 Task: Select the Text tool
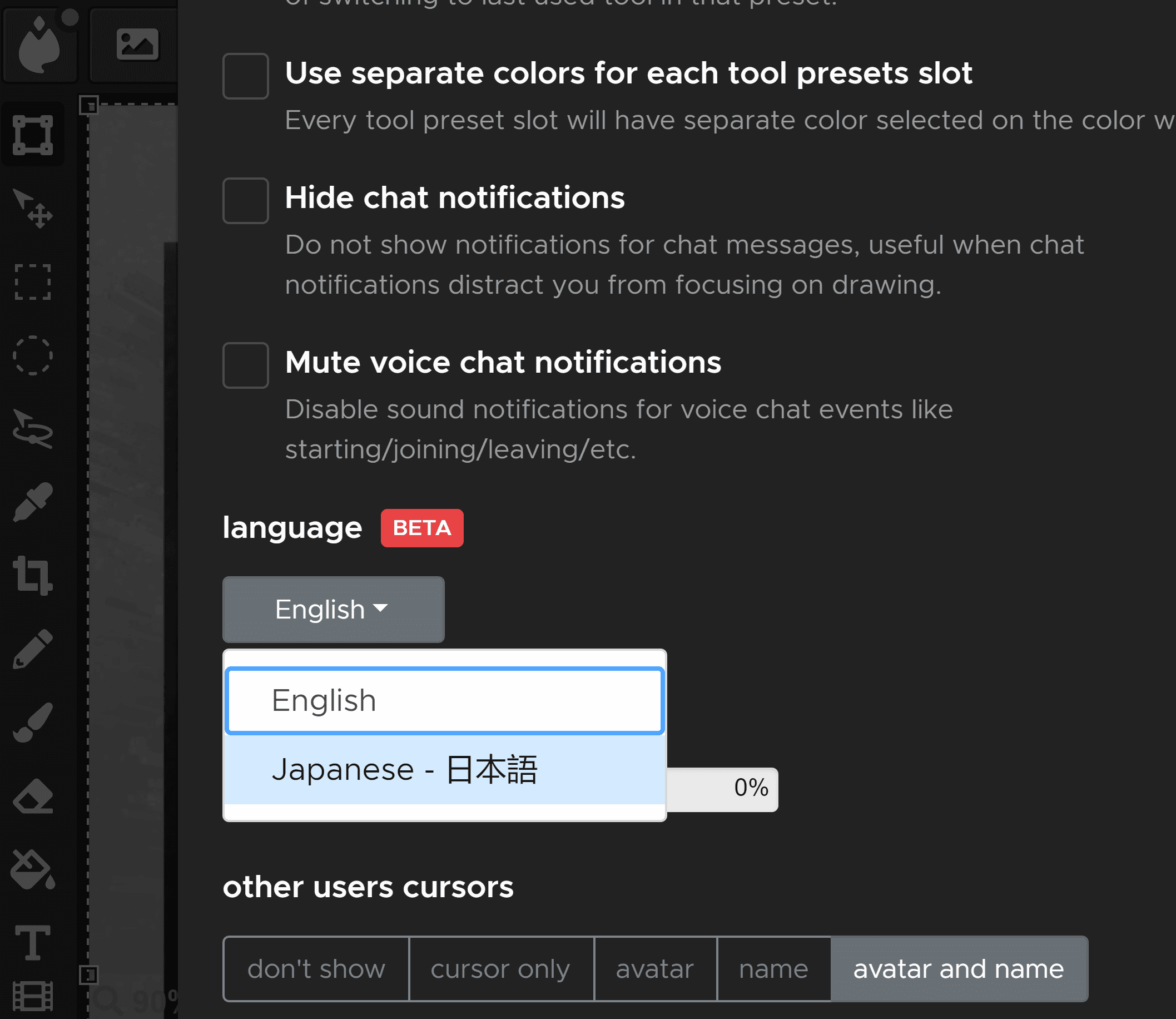pyautogui.click(x=33, y=943)
